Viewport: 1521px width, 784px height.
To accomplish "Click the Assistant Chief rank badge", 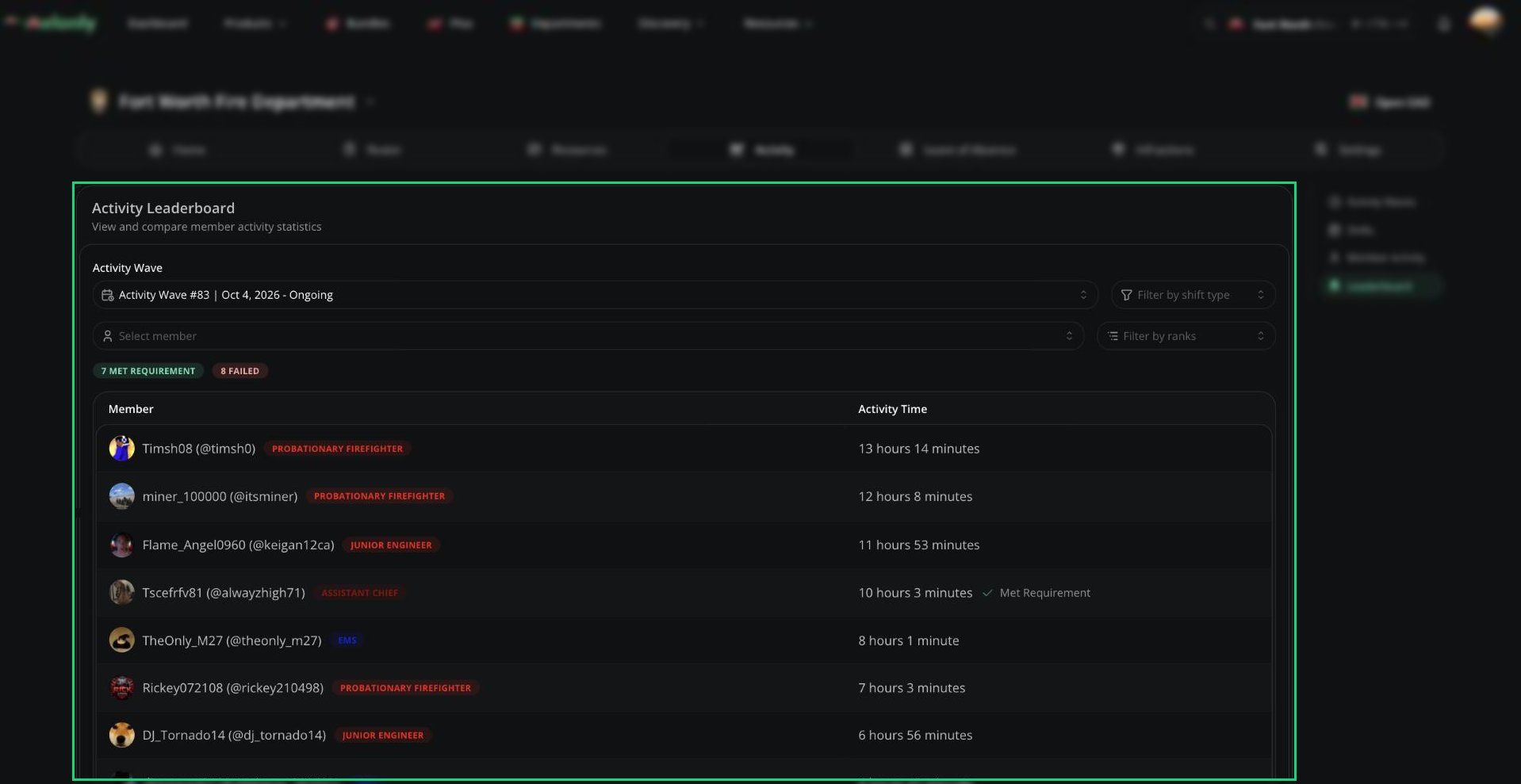I will (359, 593).
